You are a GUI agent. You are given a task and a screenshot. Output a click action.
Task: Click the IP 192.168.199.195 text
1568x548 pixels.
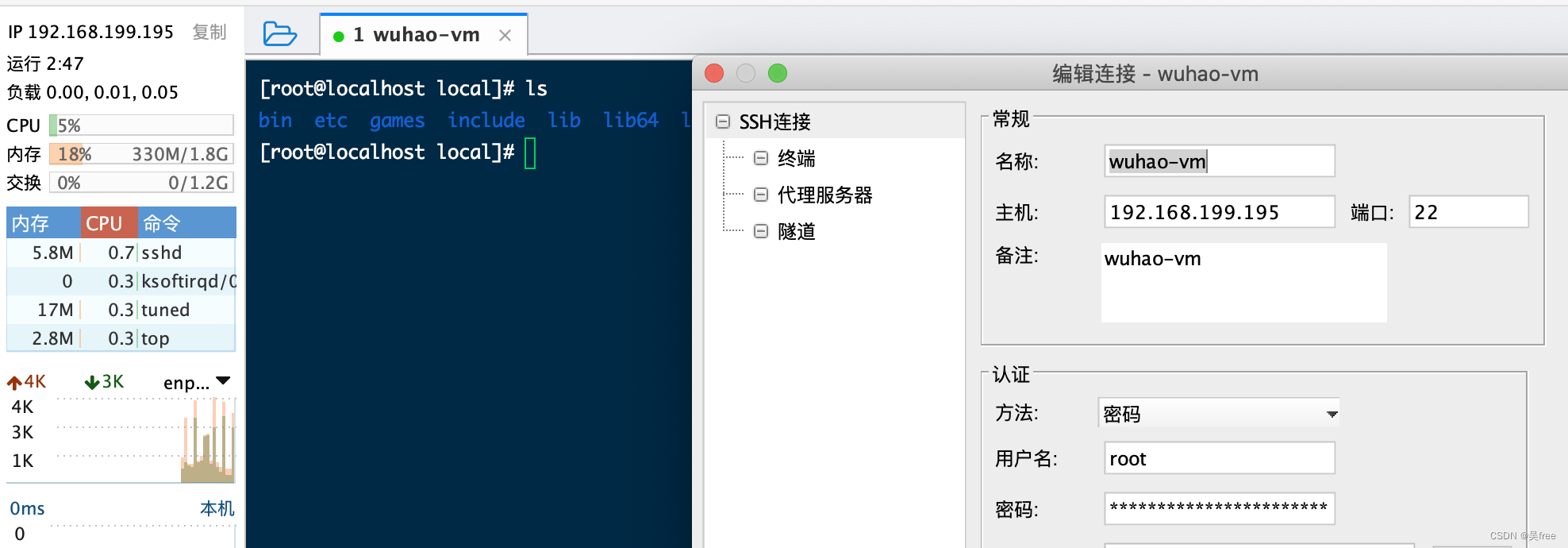(x=90, y=32)
